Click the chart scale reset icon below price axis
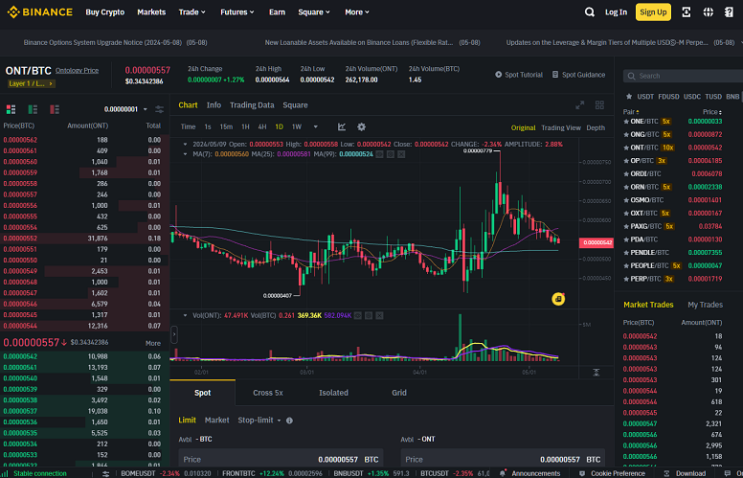Viewport: 743px width, 478px height. click(596, 372)
